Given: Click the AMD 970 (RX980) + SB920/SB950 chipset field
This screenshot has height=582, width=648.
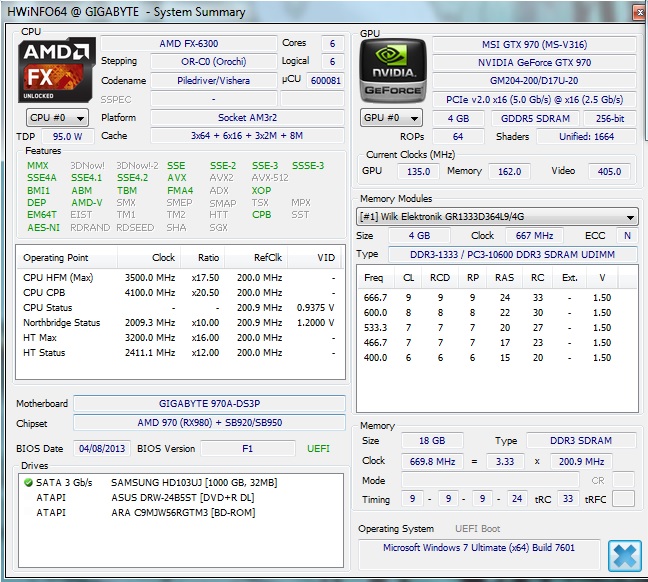Looking at the screenshot, I should point(210,422).
